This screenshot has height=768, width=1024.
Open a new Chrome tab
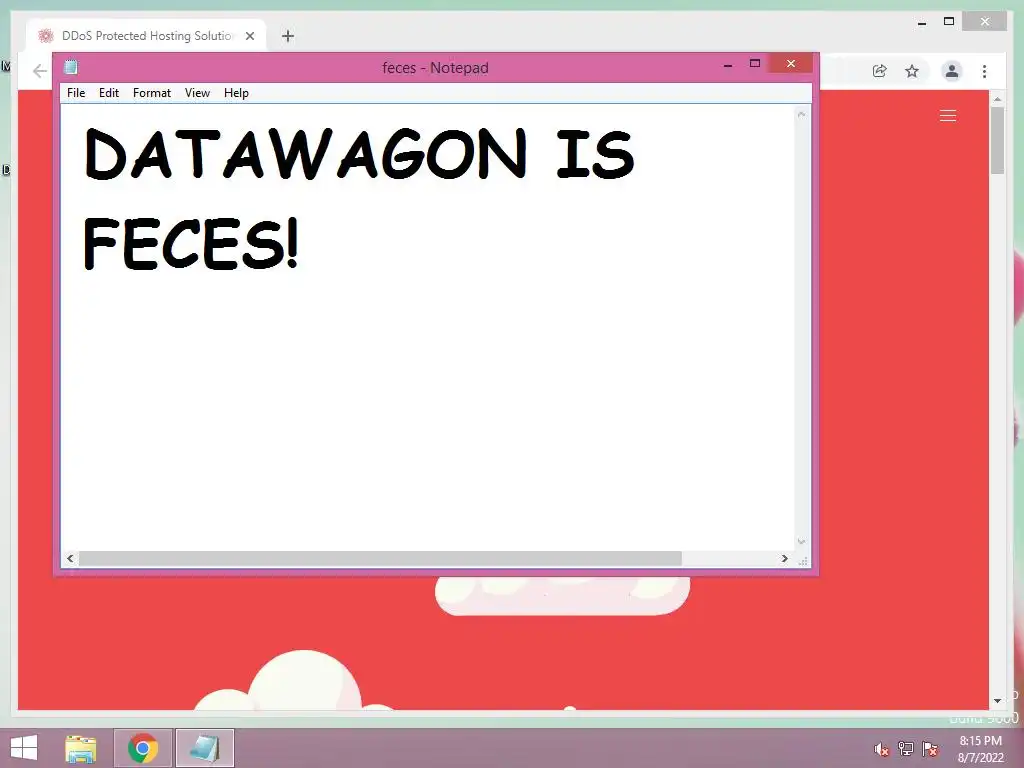click(288, 36)
